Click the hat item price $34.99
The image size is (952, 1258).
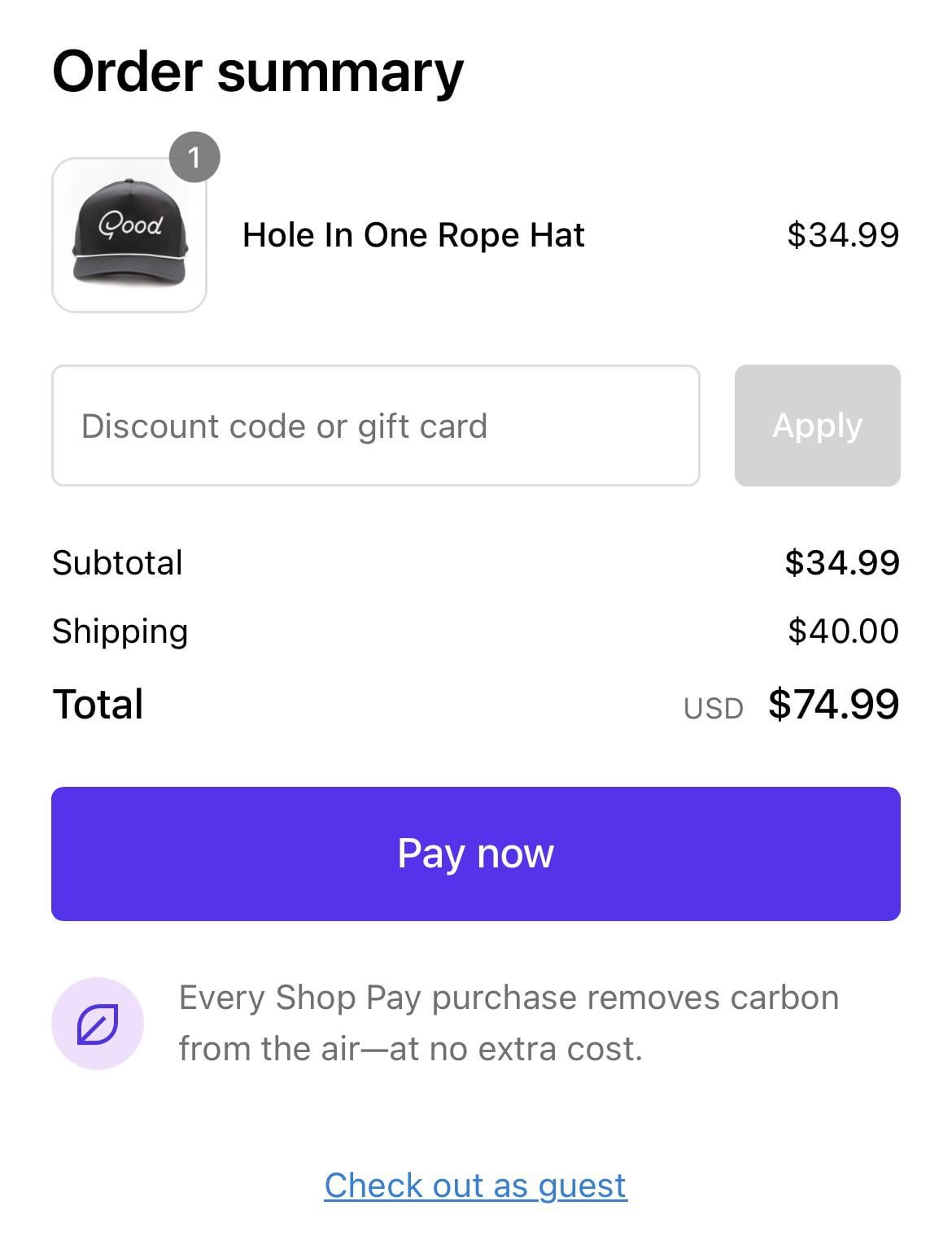pyautogui.click(x=843, y=235)
